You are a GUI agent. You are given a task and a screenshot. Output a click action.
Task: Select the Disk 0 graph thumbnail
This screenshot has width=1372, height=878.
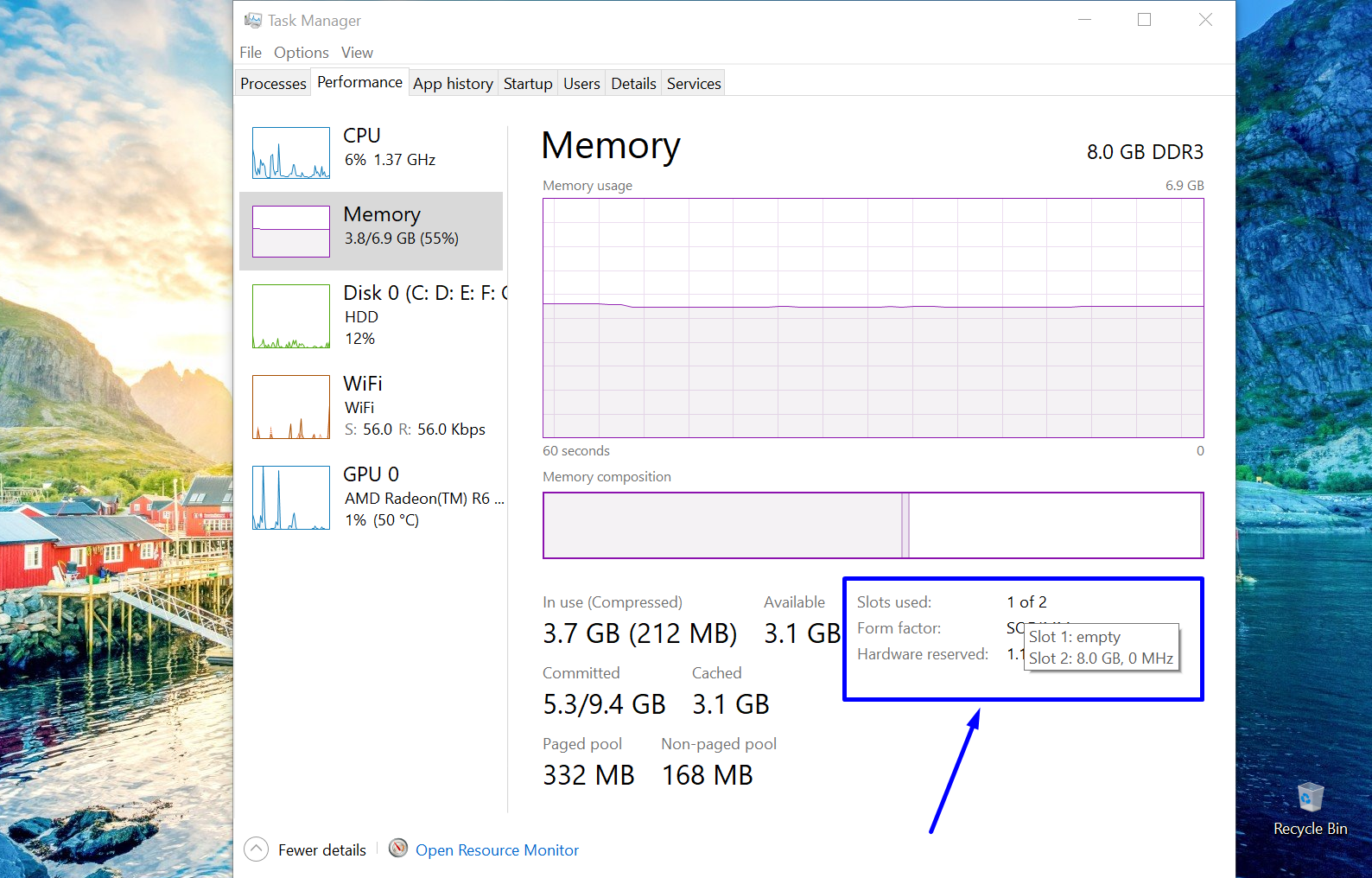pyautogui.click(x=290, y=316)
